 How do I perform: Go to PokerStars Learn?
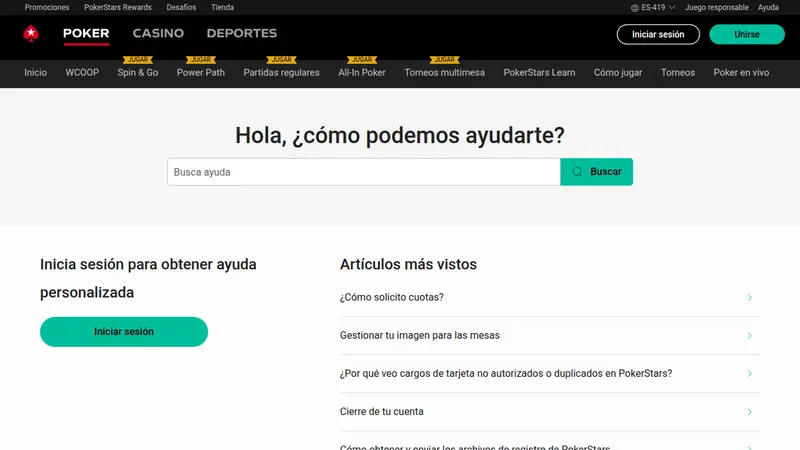(539, 72)
